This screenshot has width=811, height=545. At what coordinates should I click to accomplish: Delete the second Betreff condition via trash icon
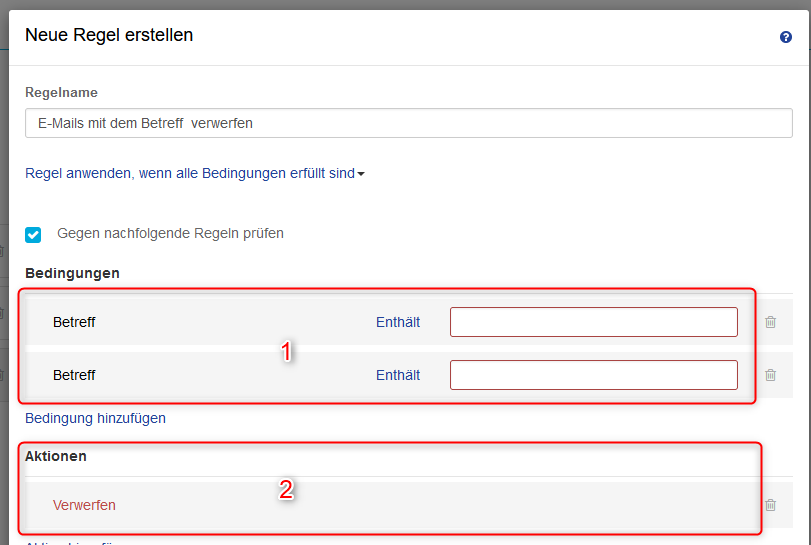coord(770,375)
